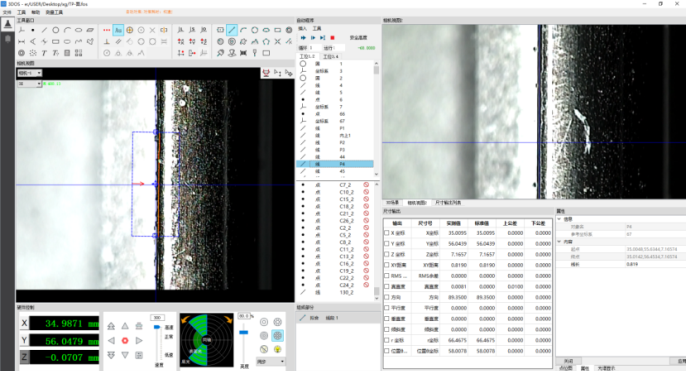This screenshot has width=686, height=371.
Task: Check the Z坐标 row checkbox
Action: pyautogui.click(x=386, y=254)
